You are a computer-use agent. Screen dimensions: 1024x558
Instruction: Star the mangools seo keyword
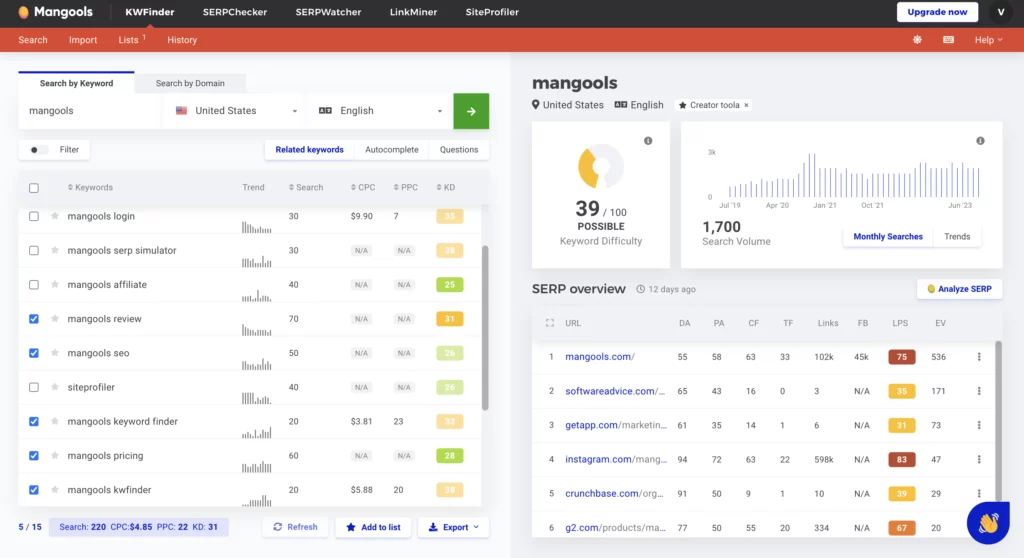[x=55, y=353]
